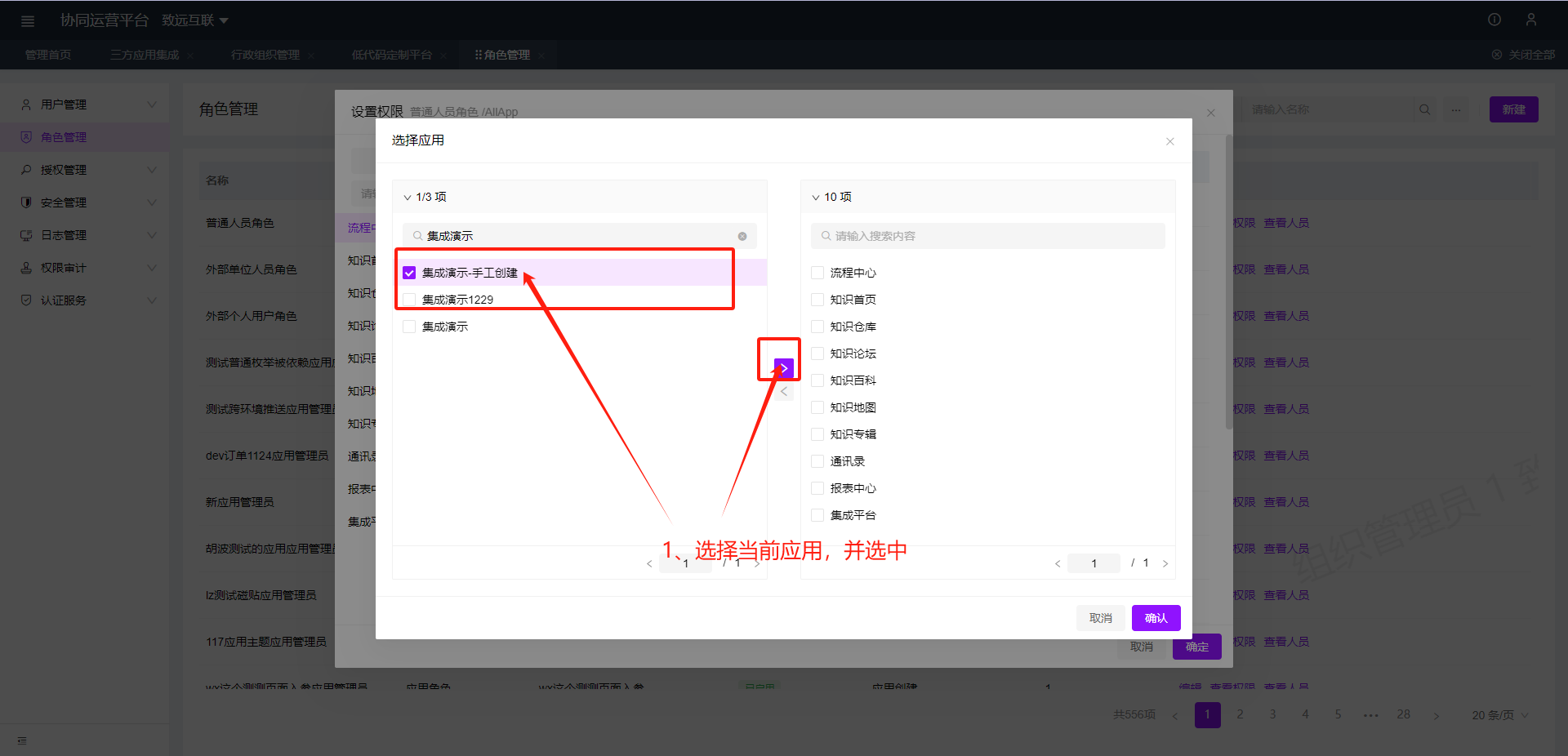
Task: Expand the 日志管理 chevron
Action: (152, 235)
